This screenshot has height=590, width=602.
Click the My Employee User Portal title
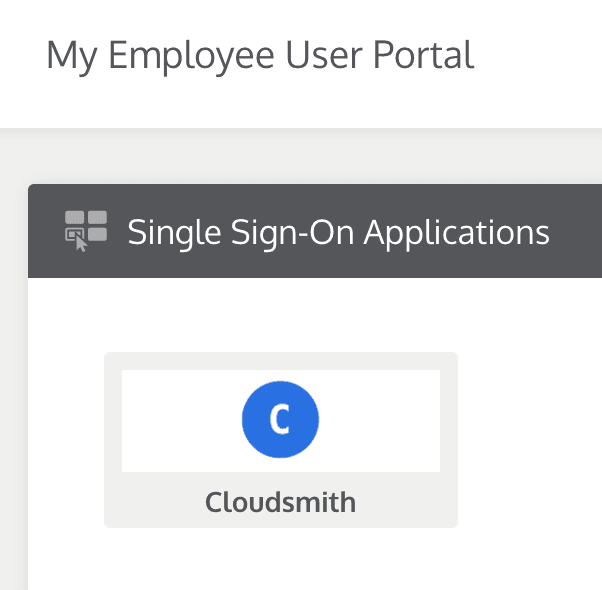click(x=260, y=55)
